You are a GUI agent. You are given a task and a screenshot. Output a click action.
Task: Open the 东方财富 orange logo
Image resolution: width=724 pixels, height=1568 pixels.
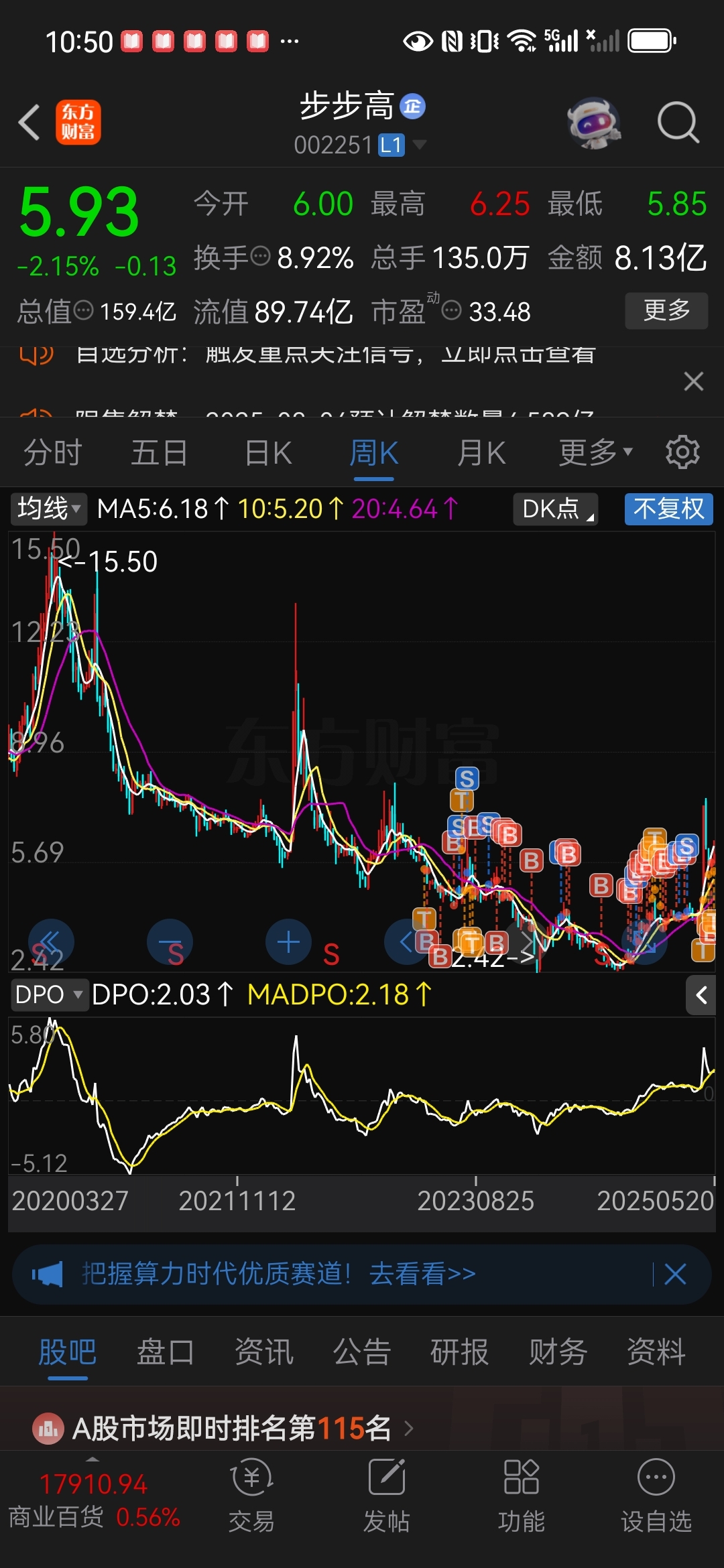[78, 123]
